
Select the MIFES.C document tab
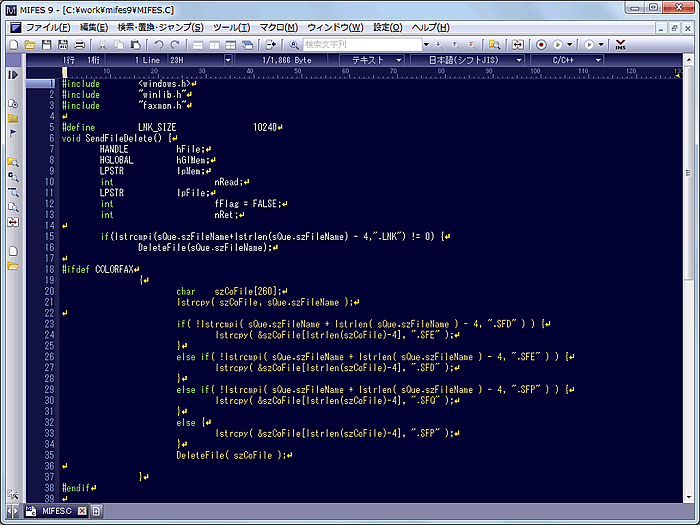tap(55, 511)
